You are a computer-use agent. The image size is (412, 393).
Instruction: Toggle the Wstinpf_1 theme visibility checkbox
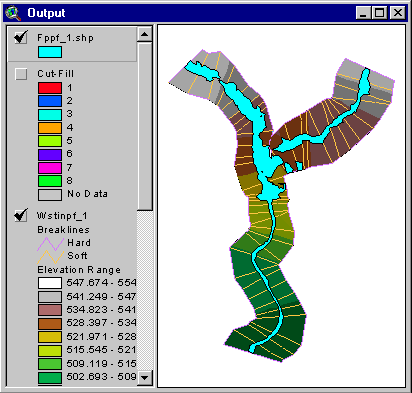[21, 215]
